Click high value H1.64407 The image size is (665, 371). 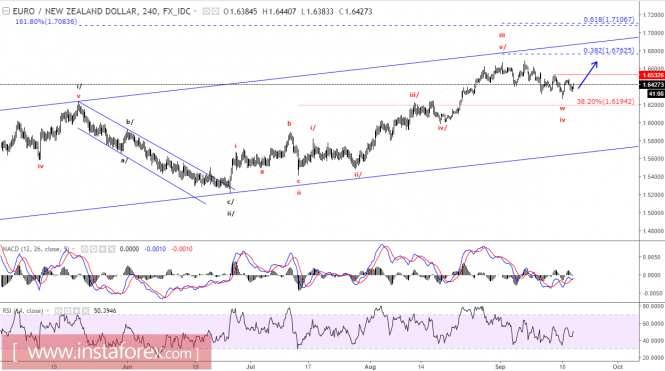(x=279, y=11)
